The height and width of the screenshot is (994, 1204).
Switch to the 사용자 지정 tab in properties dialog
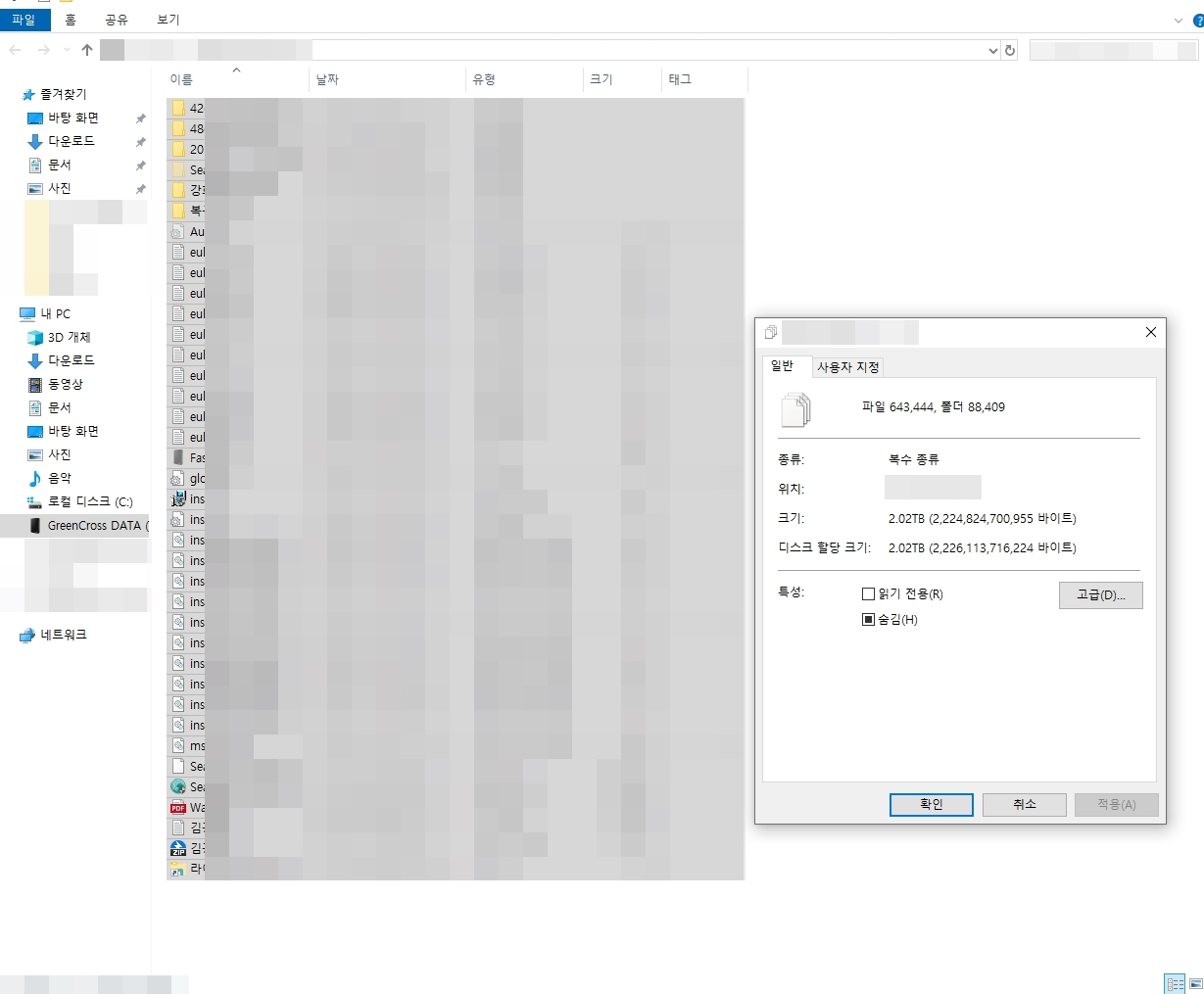point(848,367)
